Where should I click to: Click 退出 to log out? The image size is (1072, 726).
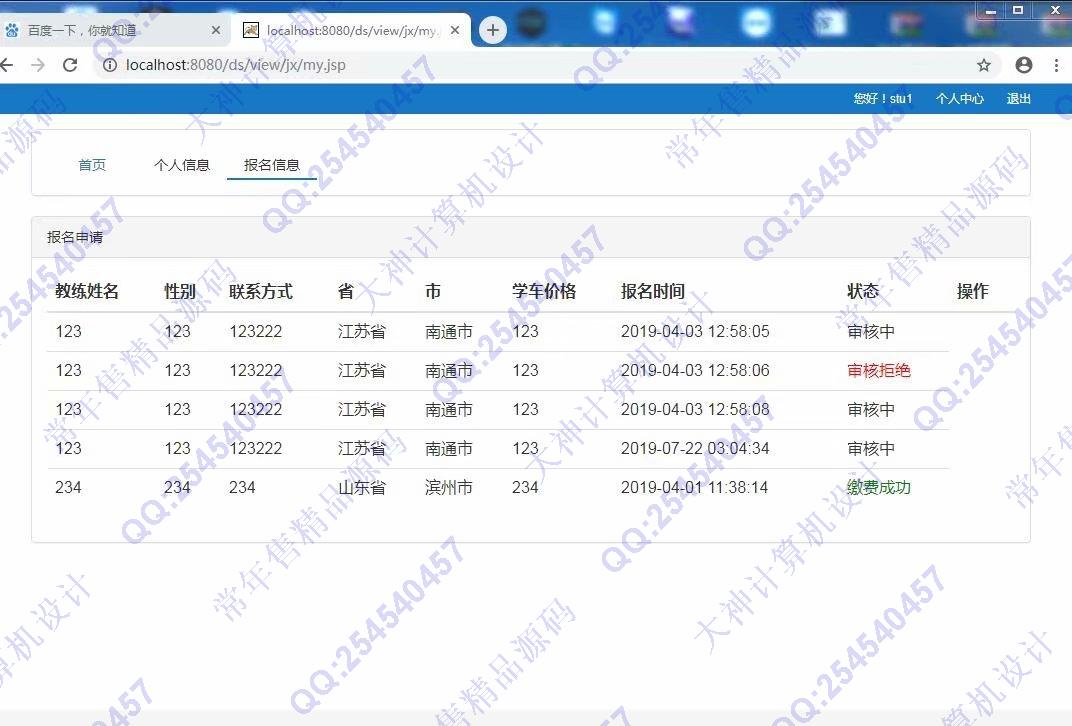[x=1018, y=98]
